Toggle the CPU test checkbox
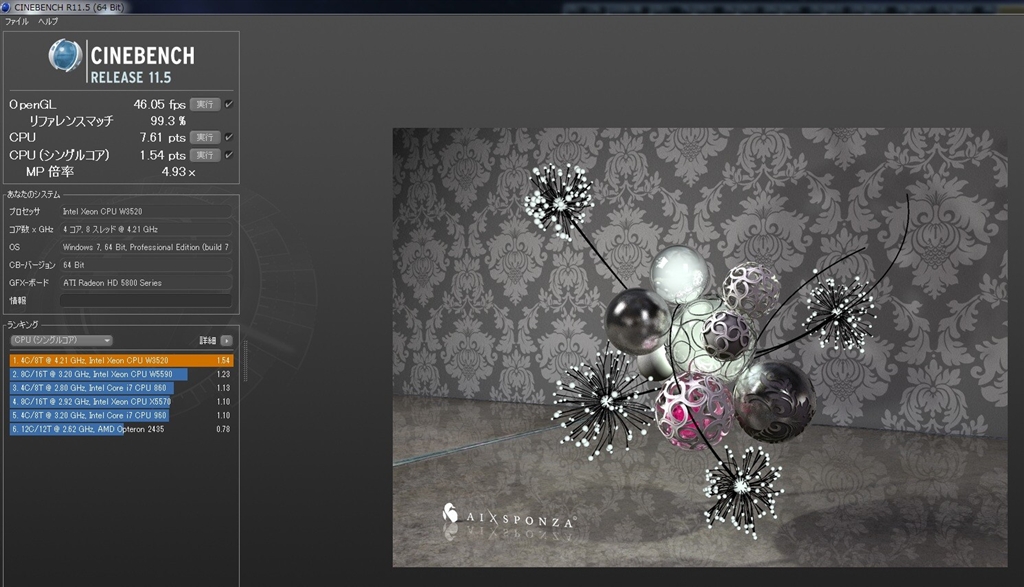This screenshot has width=1024, height=587. (229, 137)
